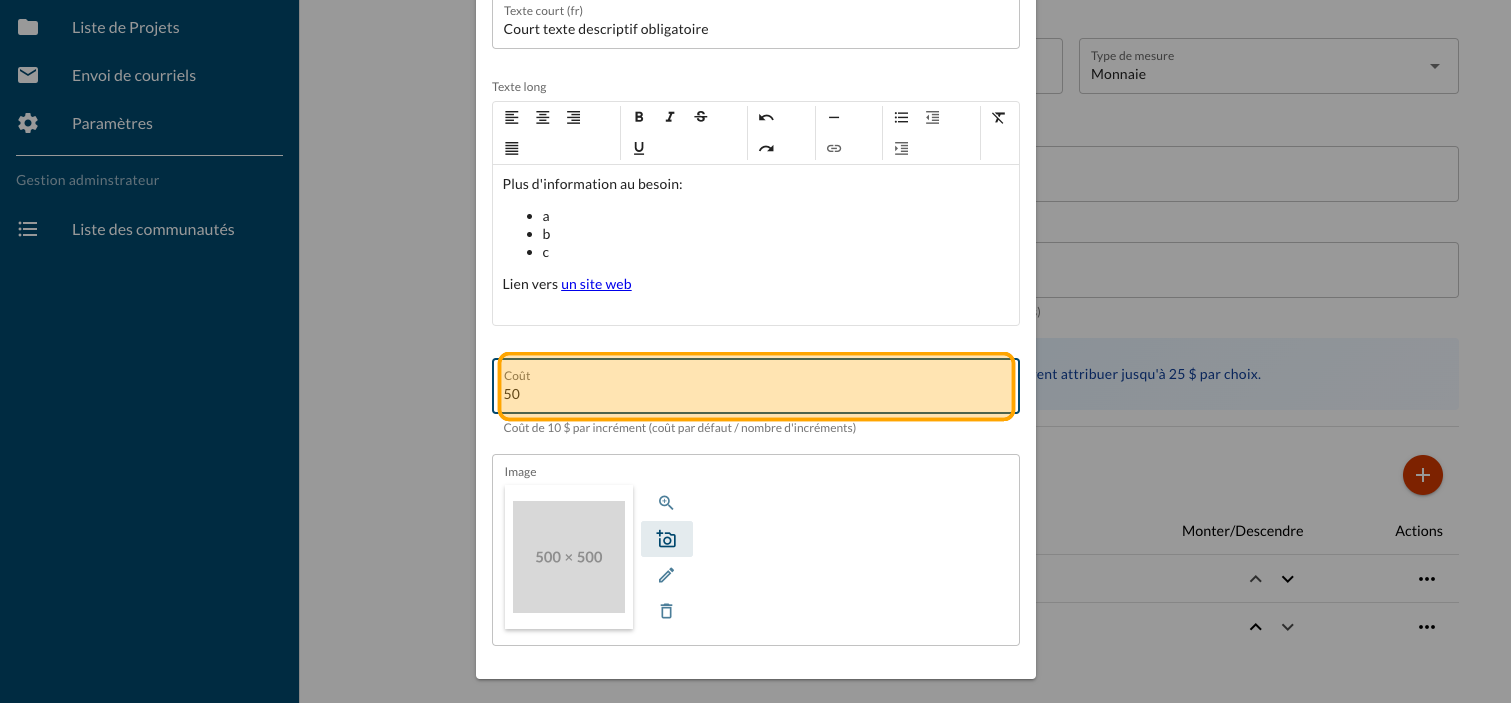1511x703 pixels.
Task: Go to Liste des communautés
Action: click(153, 230)
